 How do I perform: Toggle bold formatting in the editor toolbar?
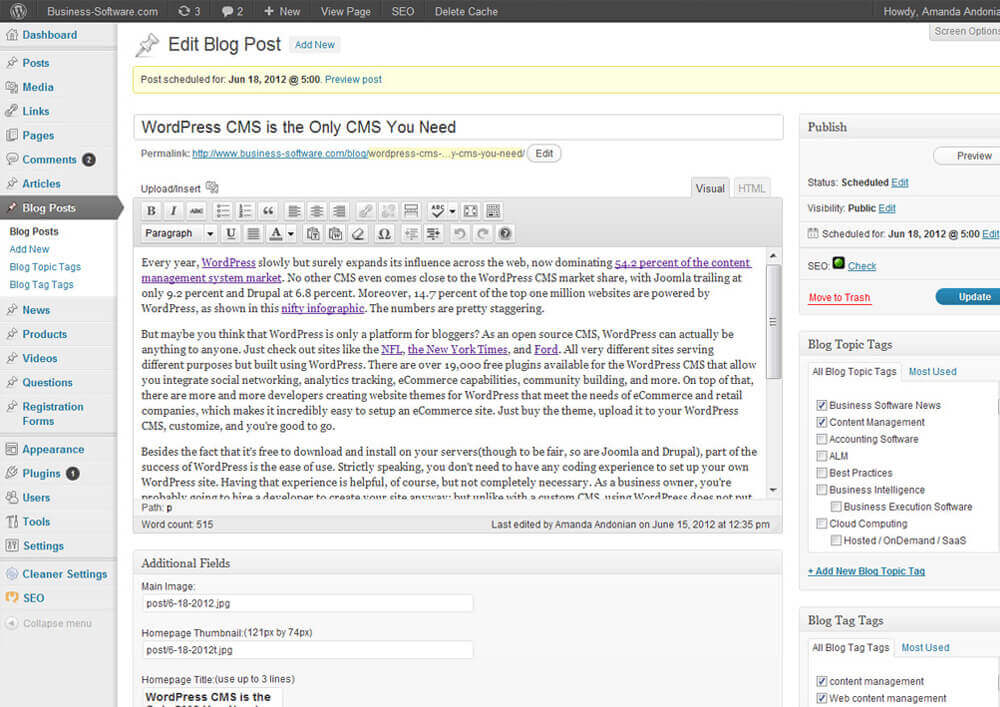(151, 211)
